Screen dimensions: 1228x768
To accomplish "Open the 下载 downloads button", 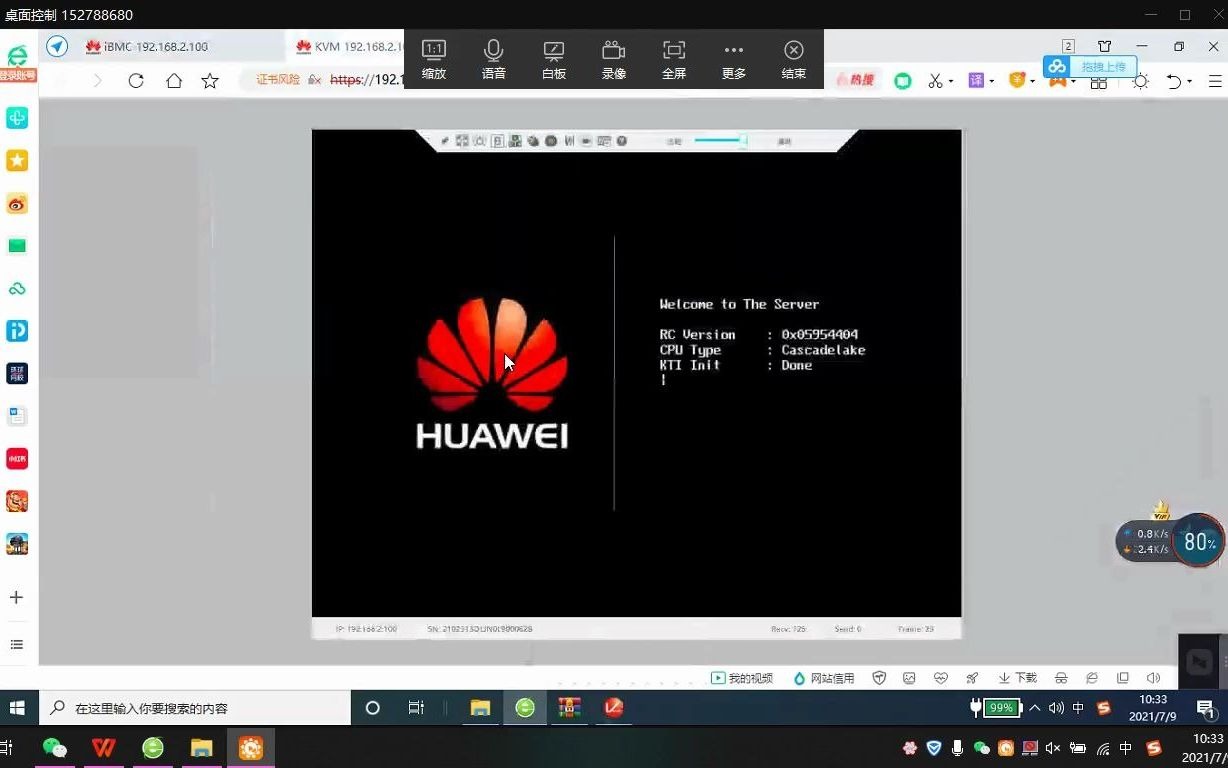I will 1018,678.
